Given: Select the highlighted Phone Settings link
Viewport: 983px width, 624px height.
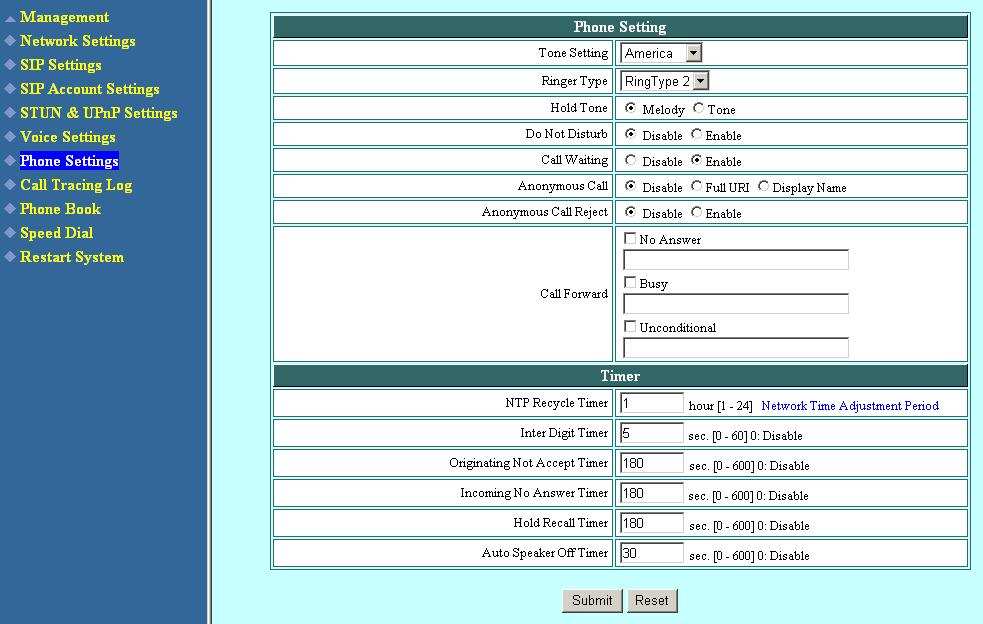Looking at the screenshot, I should point(69,161).
